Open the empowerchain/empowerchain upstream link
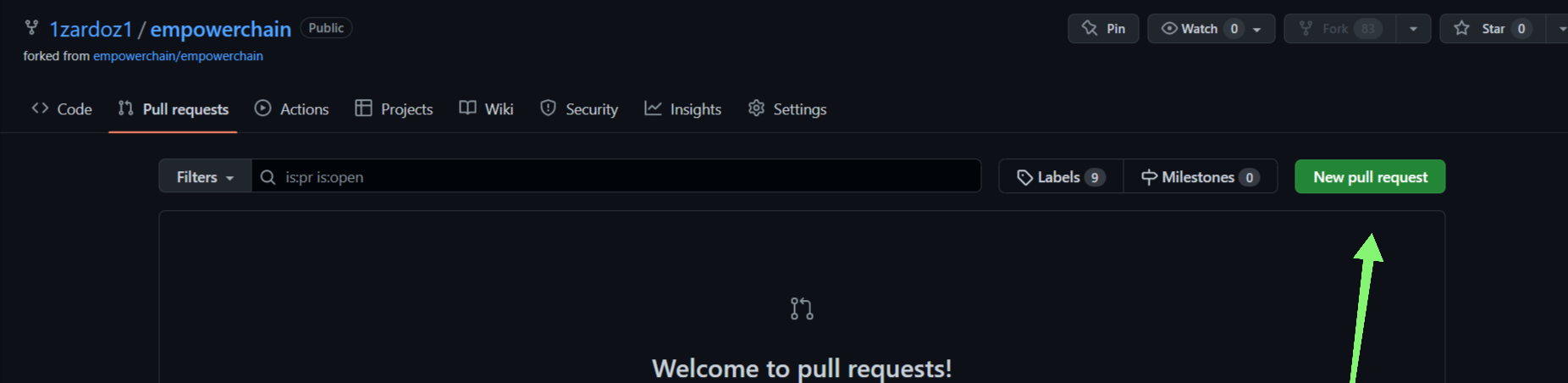 click(178, 56)
